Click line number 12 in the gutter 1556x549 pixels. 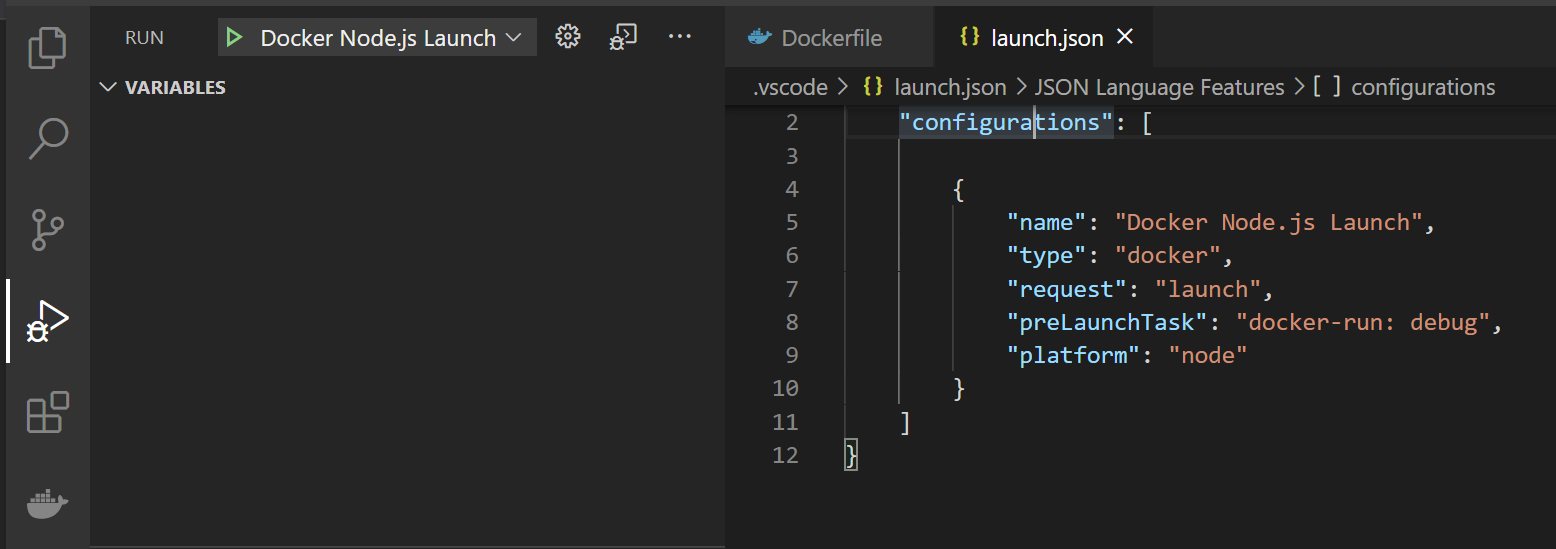786,455
